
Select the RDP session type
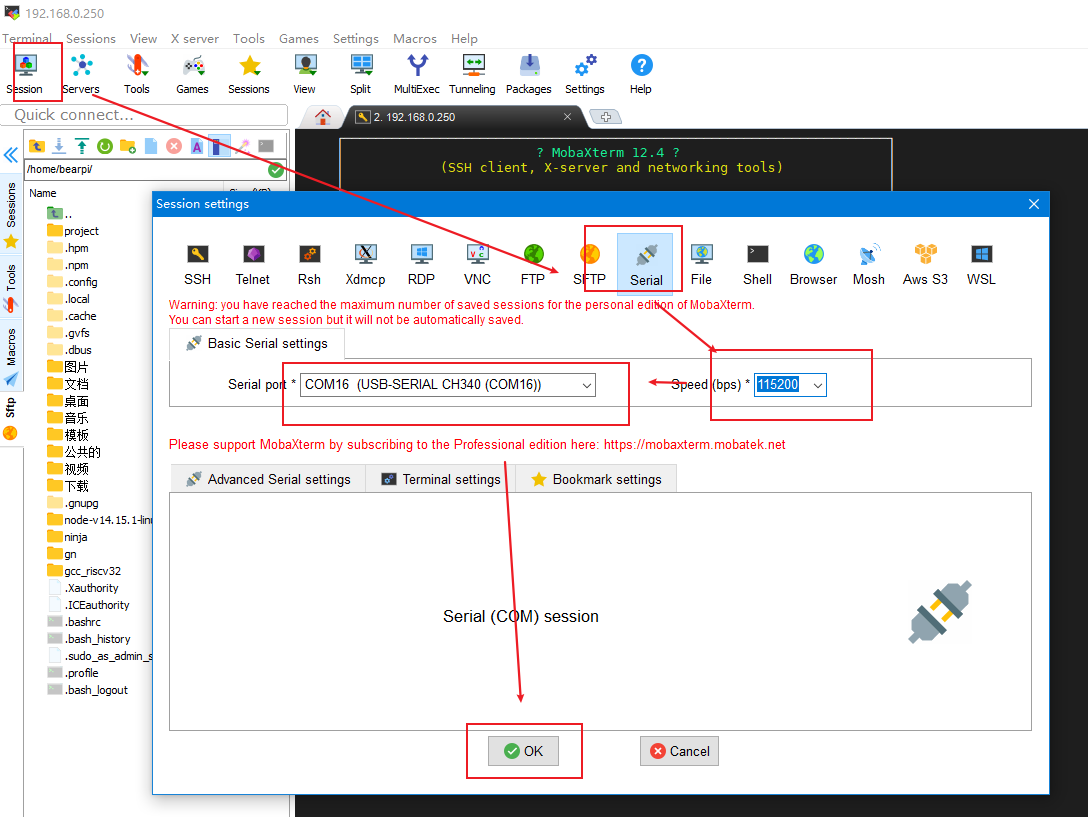[x=421, y=264]
